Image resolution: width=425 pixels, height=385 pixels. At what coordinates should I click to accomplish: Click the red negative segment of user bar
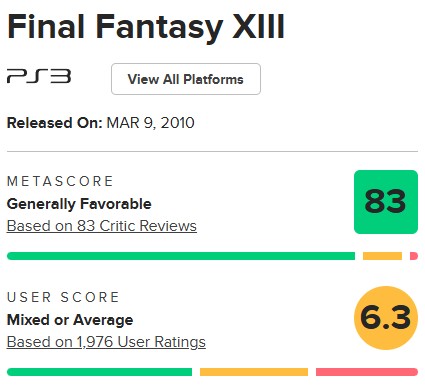[367, 372]
